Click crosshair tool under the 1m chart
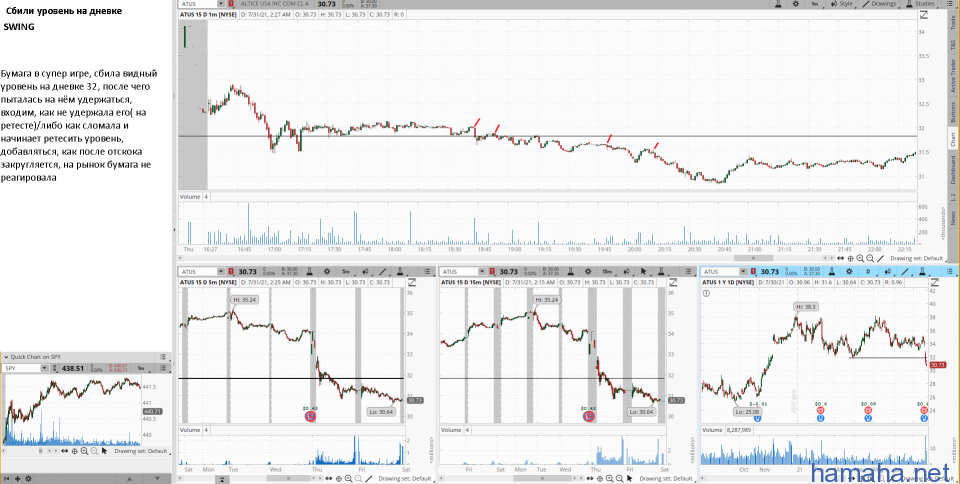This screenshot has height=484, width=960. click(x=850, y=258)
